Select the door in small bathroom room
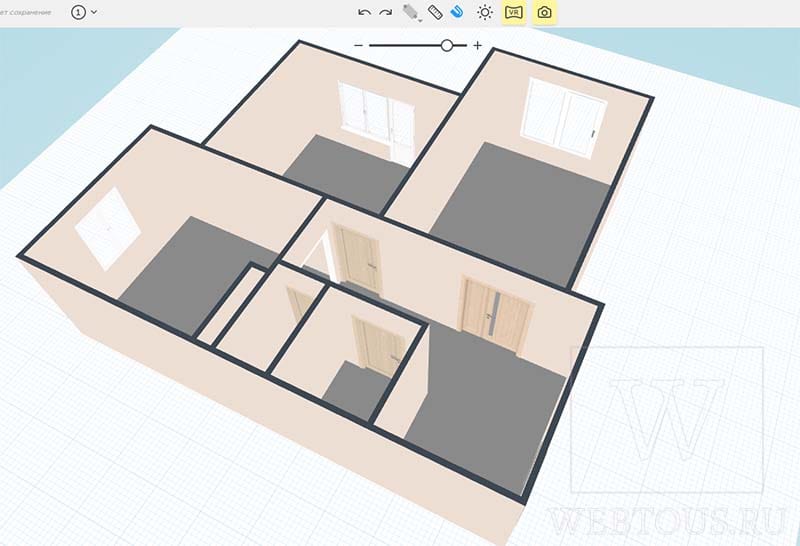The width and height of the screenshot is (800, 546). point(378,345)
